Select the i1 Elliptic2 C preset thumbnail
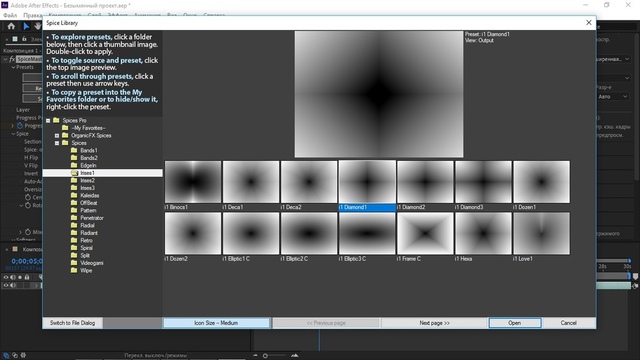 pos(309,233)
